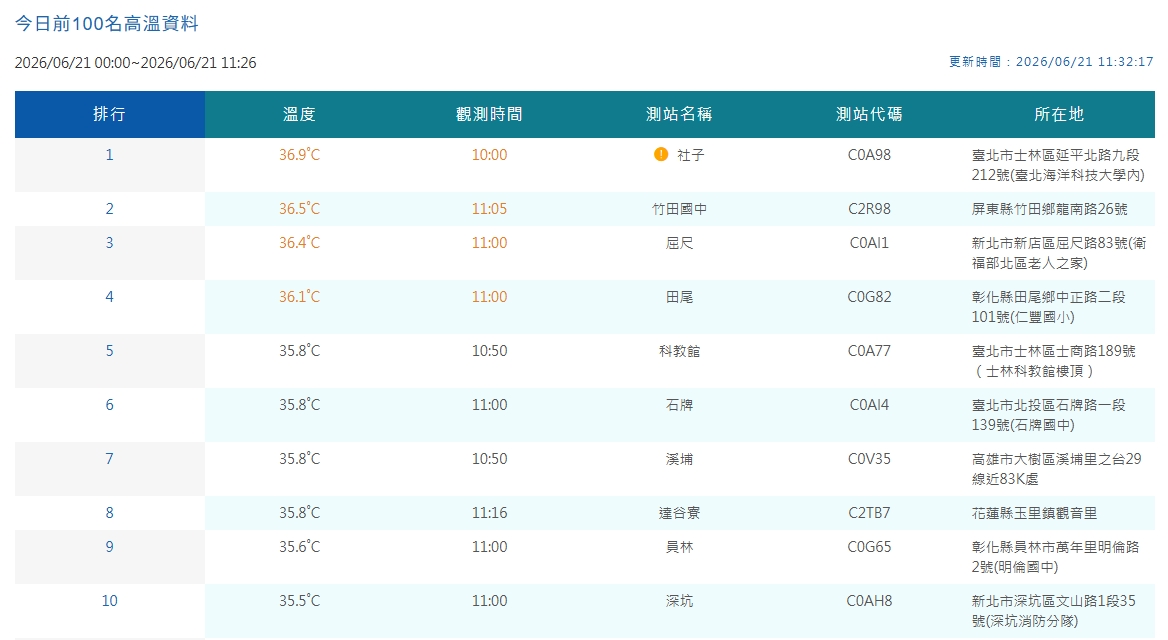Click the date range 2026/06/21 00:00~2026/06/21 11:26
The width and height of the screenshot is (1168, 640).
(136, 63)
